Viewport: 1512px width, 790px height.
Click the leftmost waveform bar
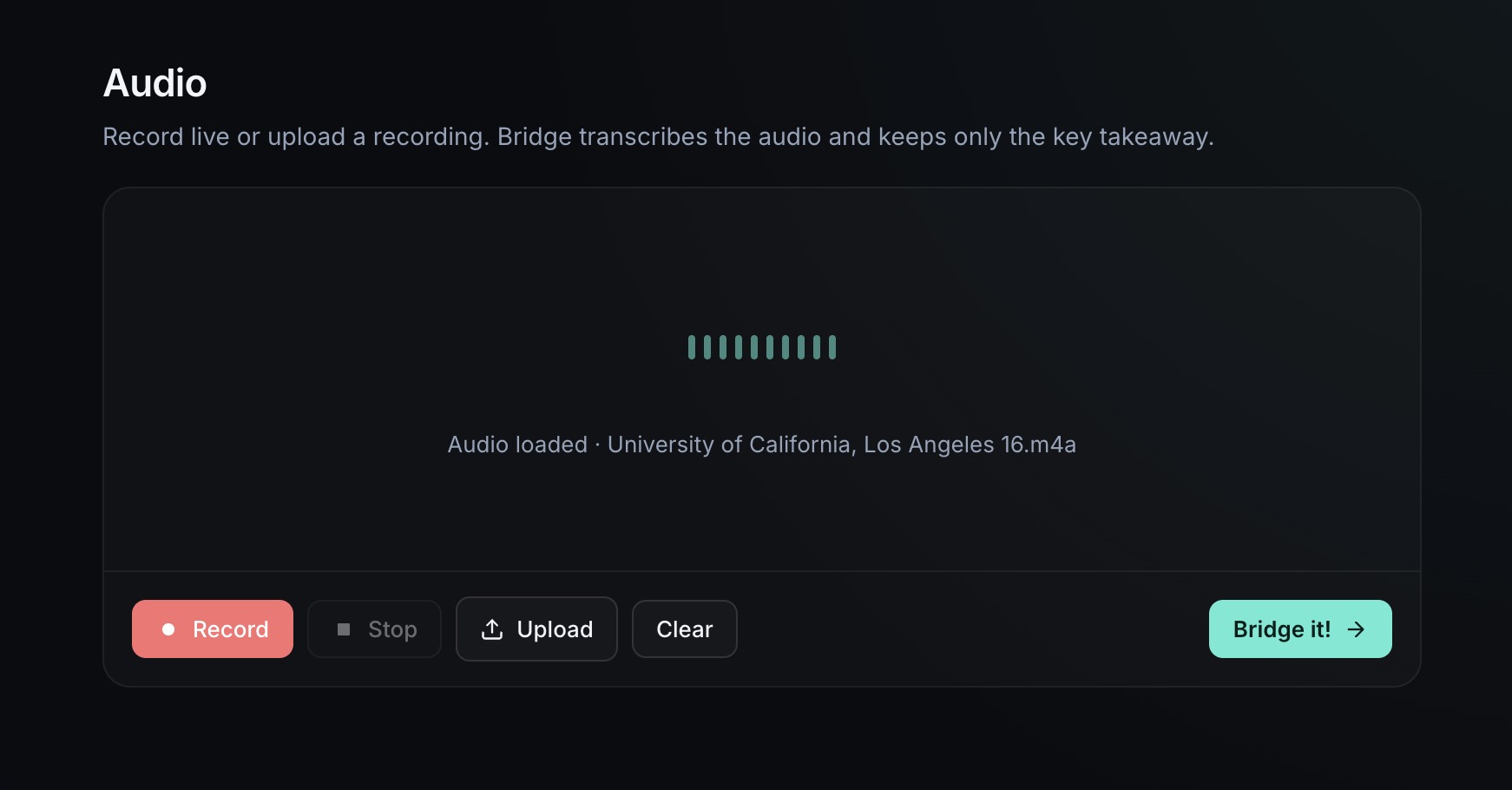(x=692, y=347)
